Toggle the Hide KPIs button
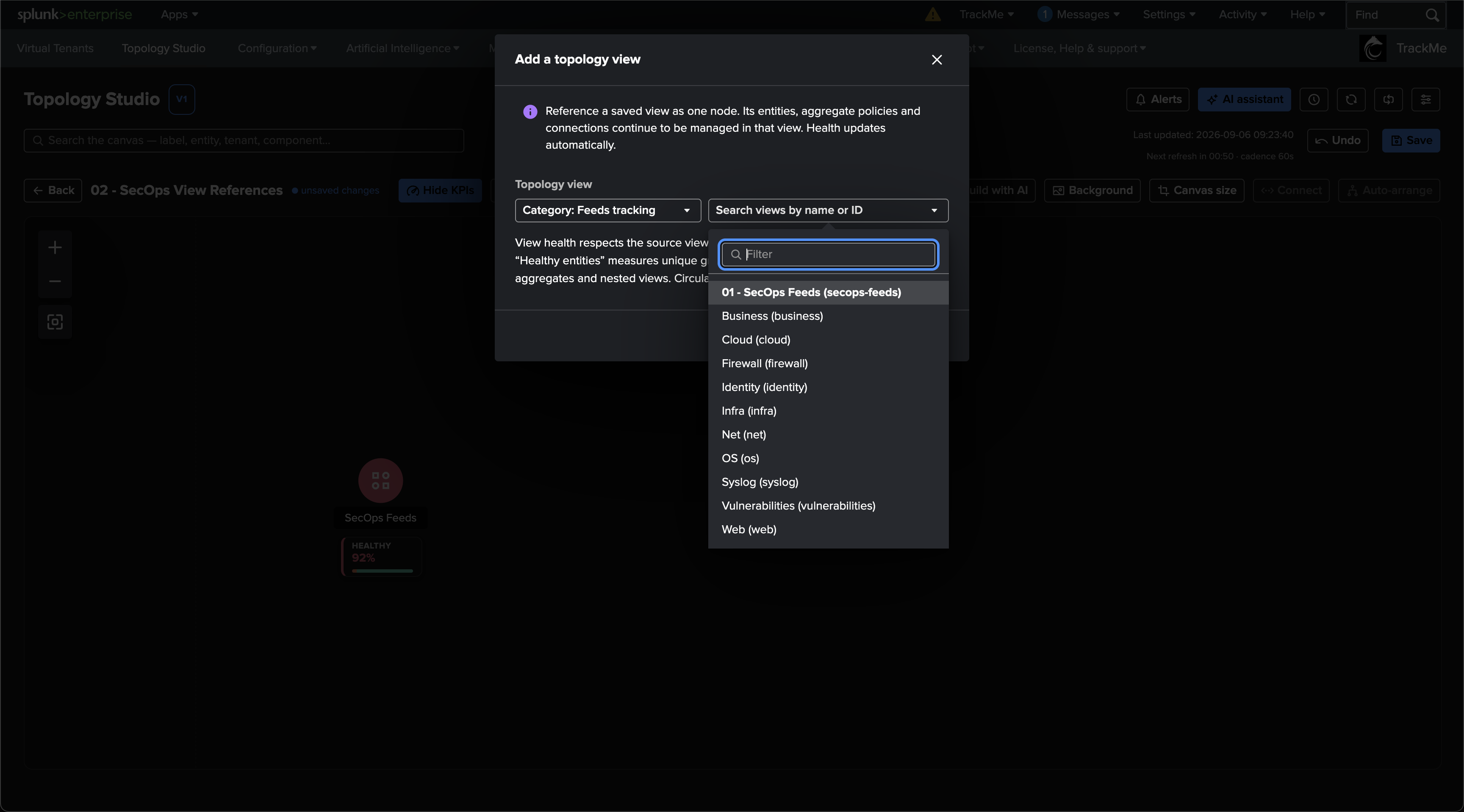Viewport: 1464px width, 812px height. tap(441, 190)
